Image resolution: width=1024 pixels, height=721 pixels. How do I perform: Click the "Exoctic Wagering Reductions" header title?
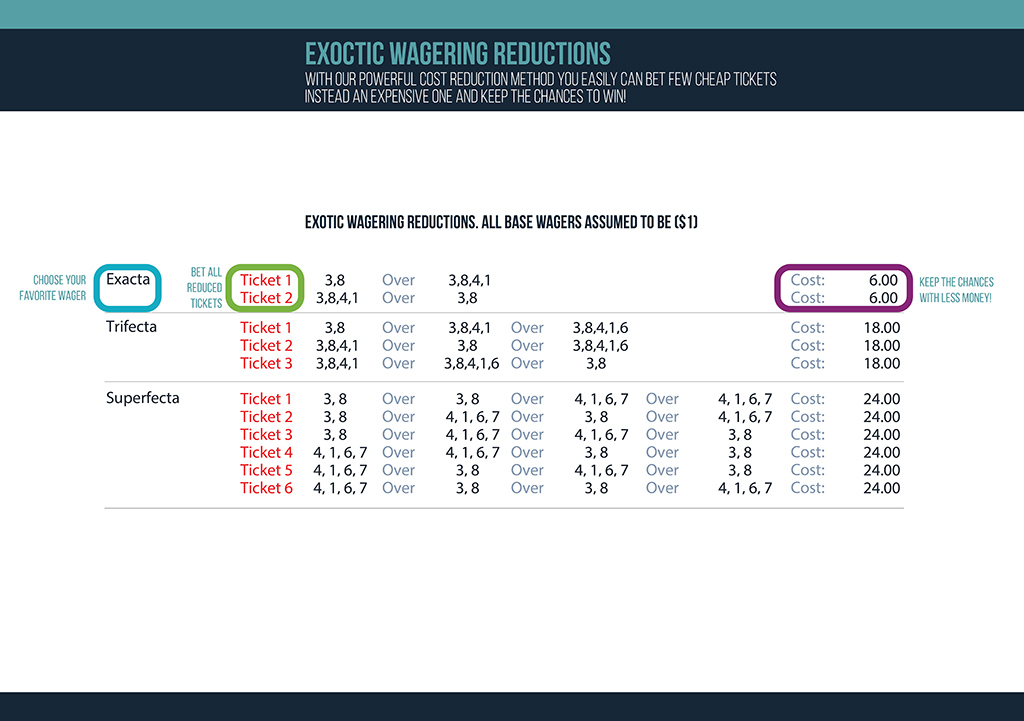click(457, 53)
